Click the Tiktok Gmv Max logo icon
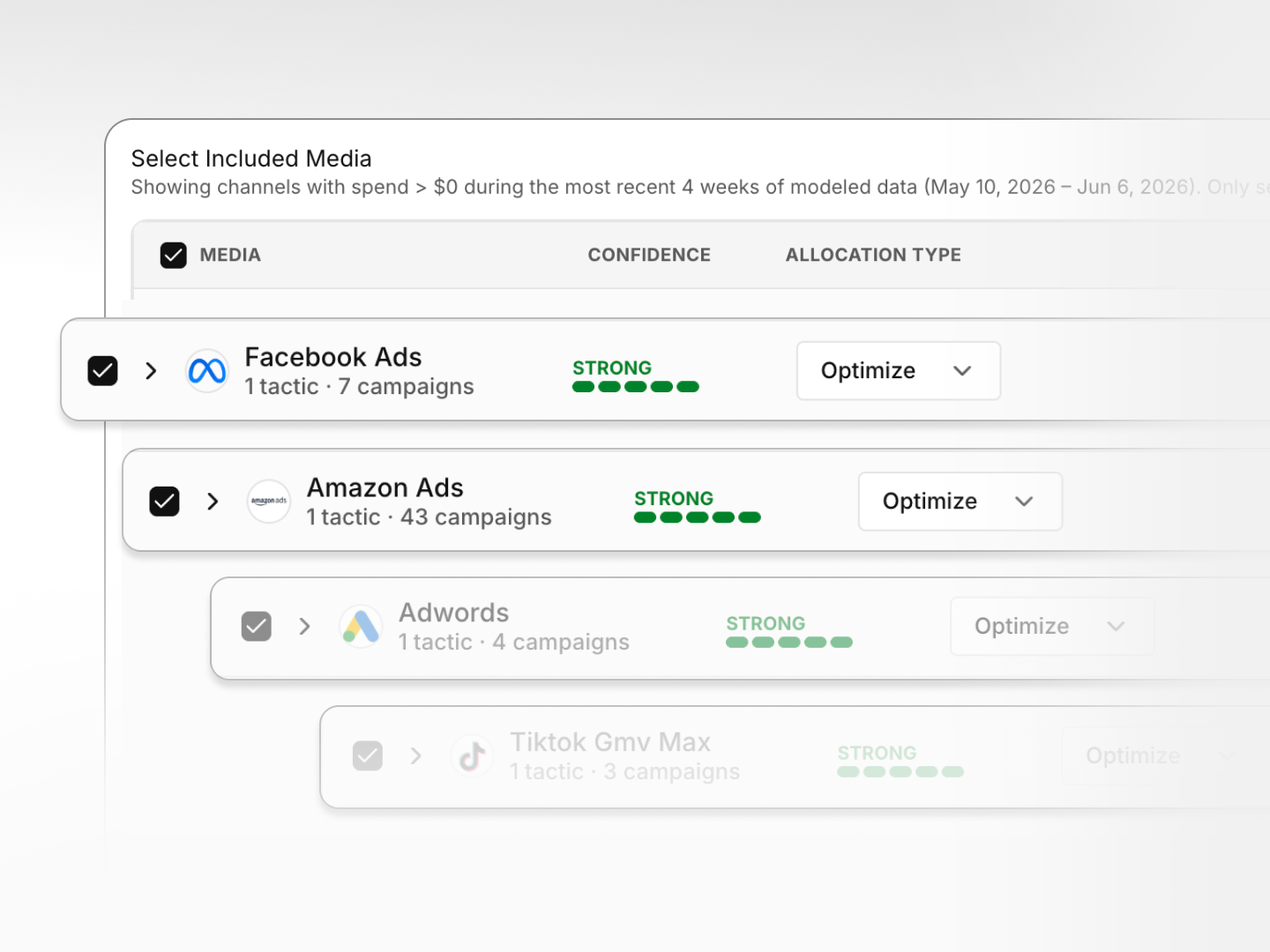 pyautogui.click(x=472, y=755)
